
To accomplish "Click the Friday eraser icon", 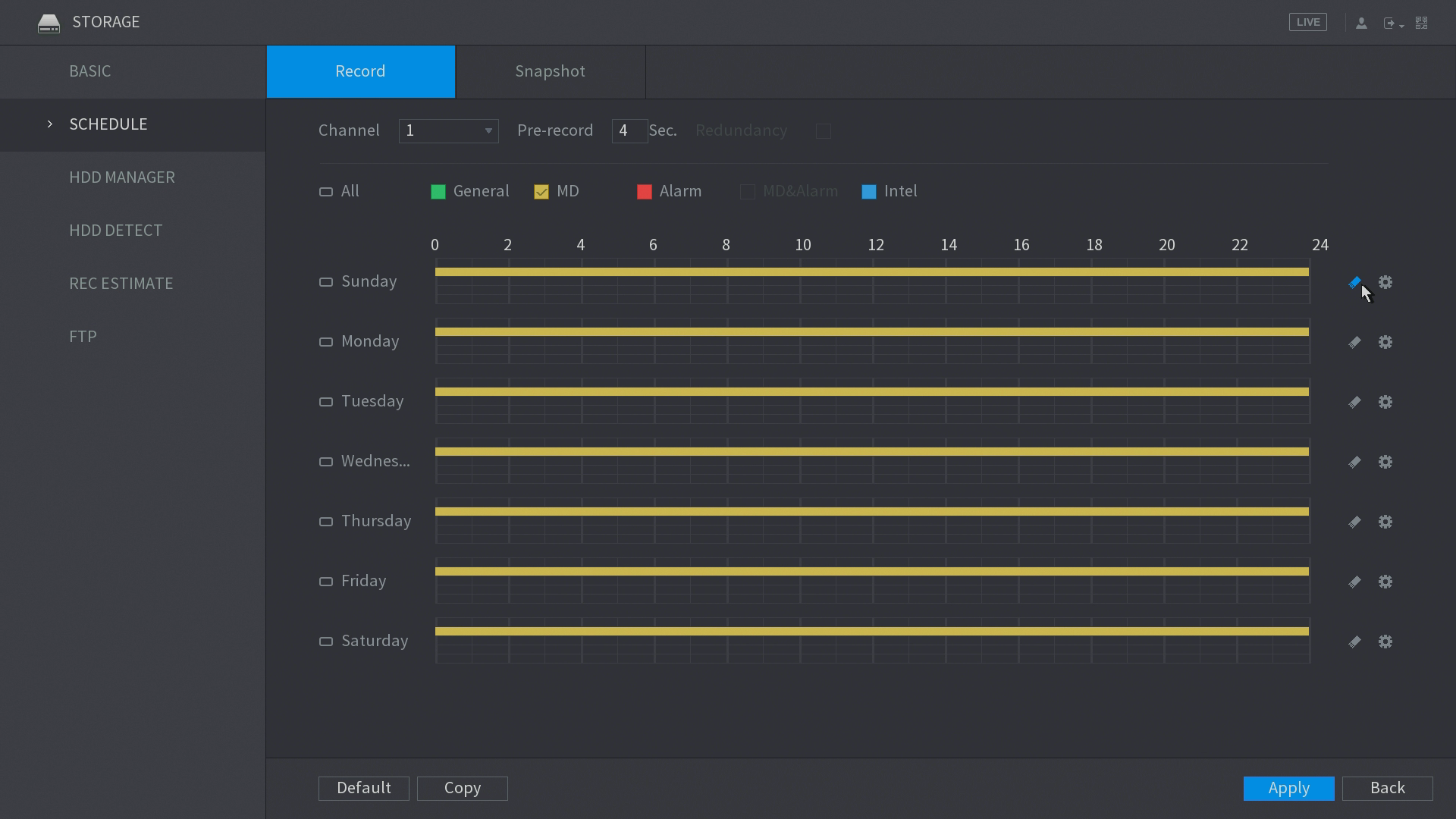I will pyautogui.click(x=1354, y=582).
